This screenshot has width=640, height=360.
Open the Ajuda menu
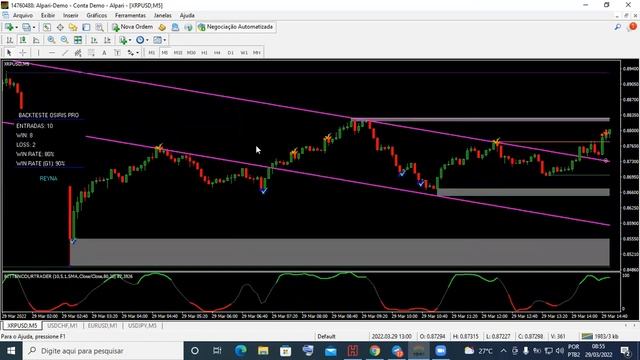(x=187, y=16)
